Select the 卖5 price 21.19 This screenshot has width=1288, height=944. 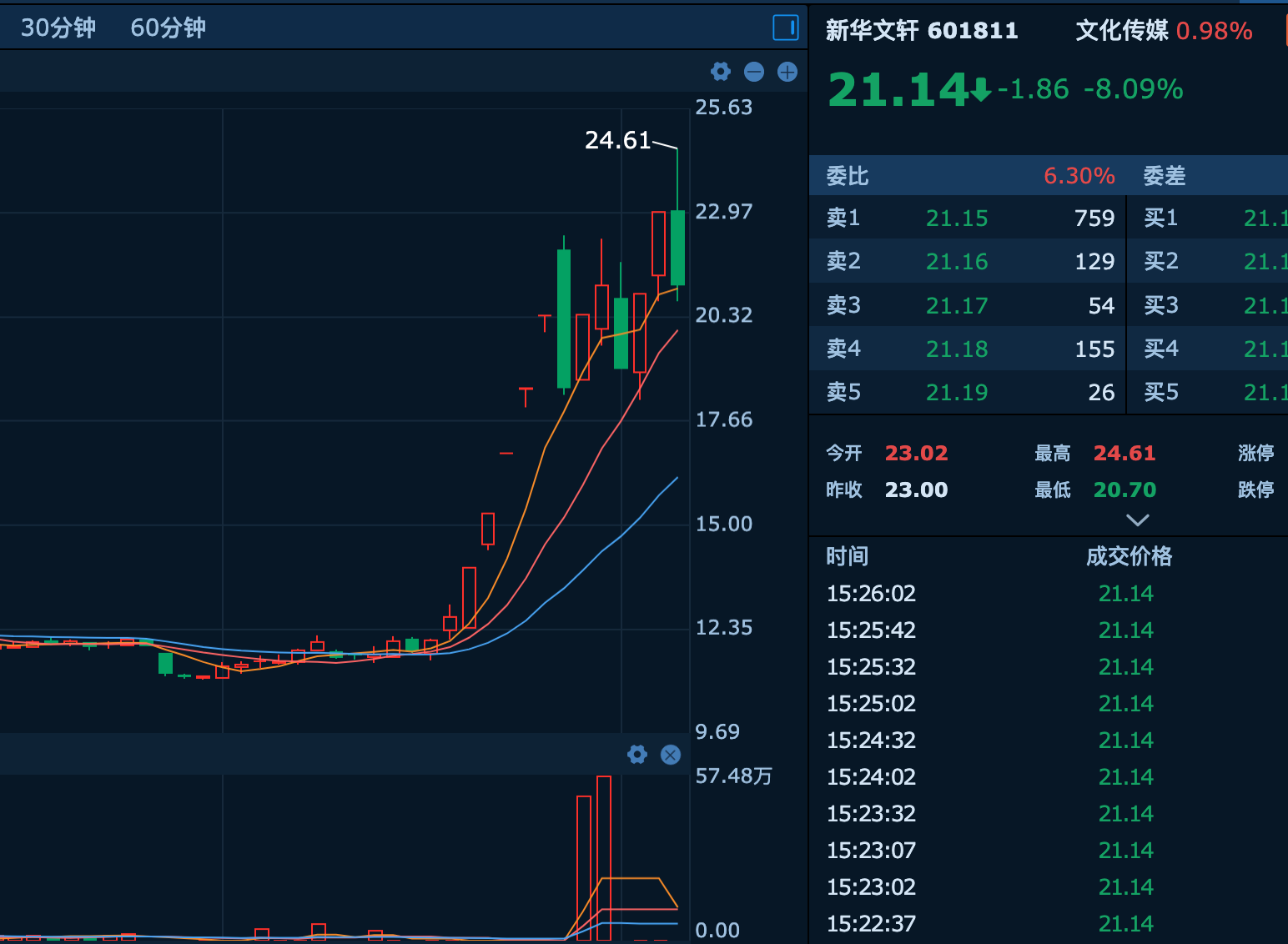tap(957, 393)
